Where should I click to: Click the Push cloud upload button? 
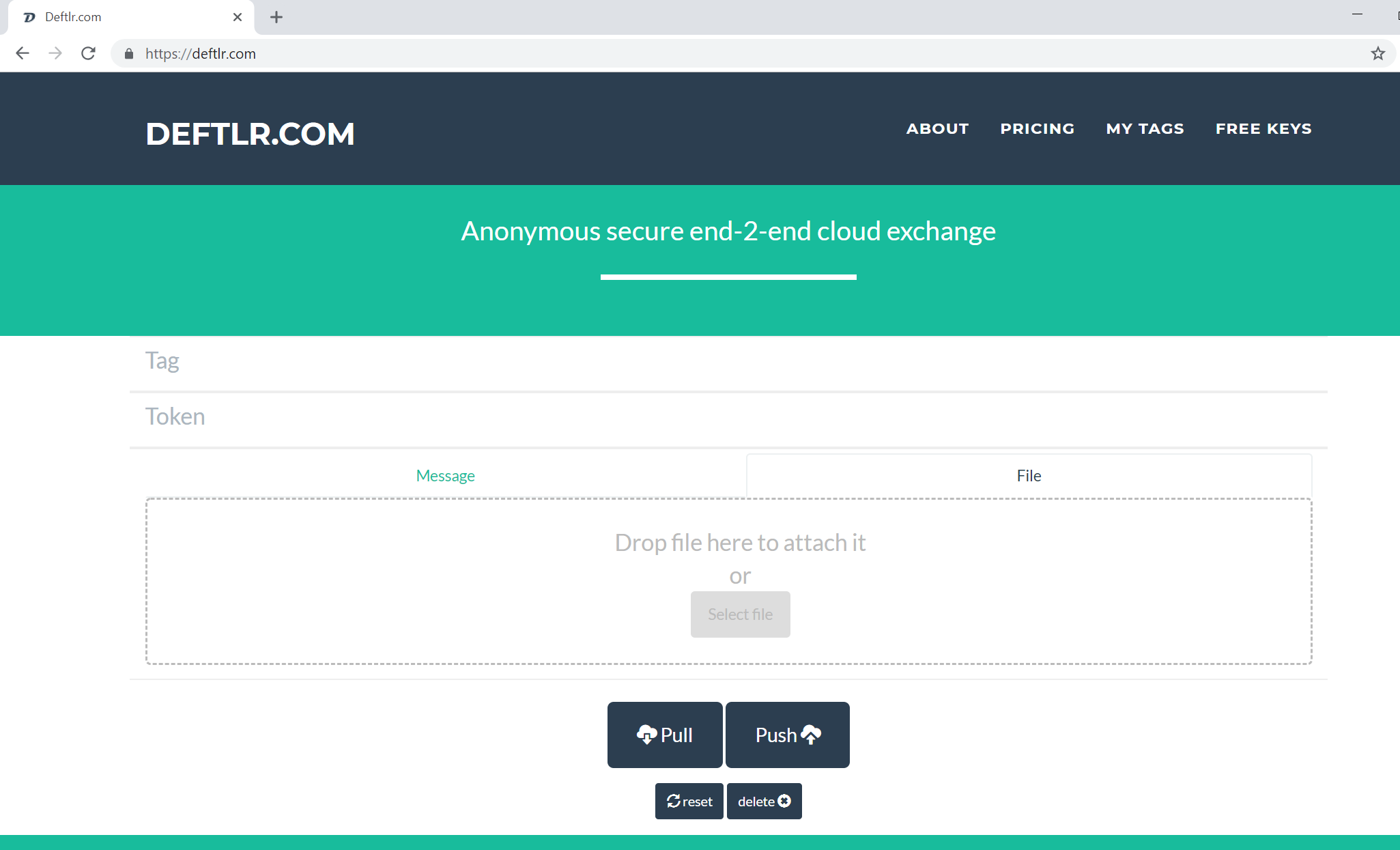coord(787,735)
